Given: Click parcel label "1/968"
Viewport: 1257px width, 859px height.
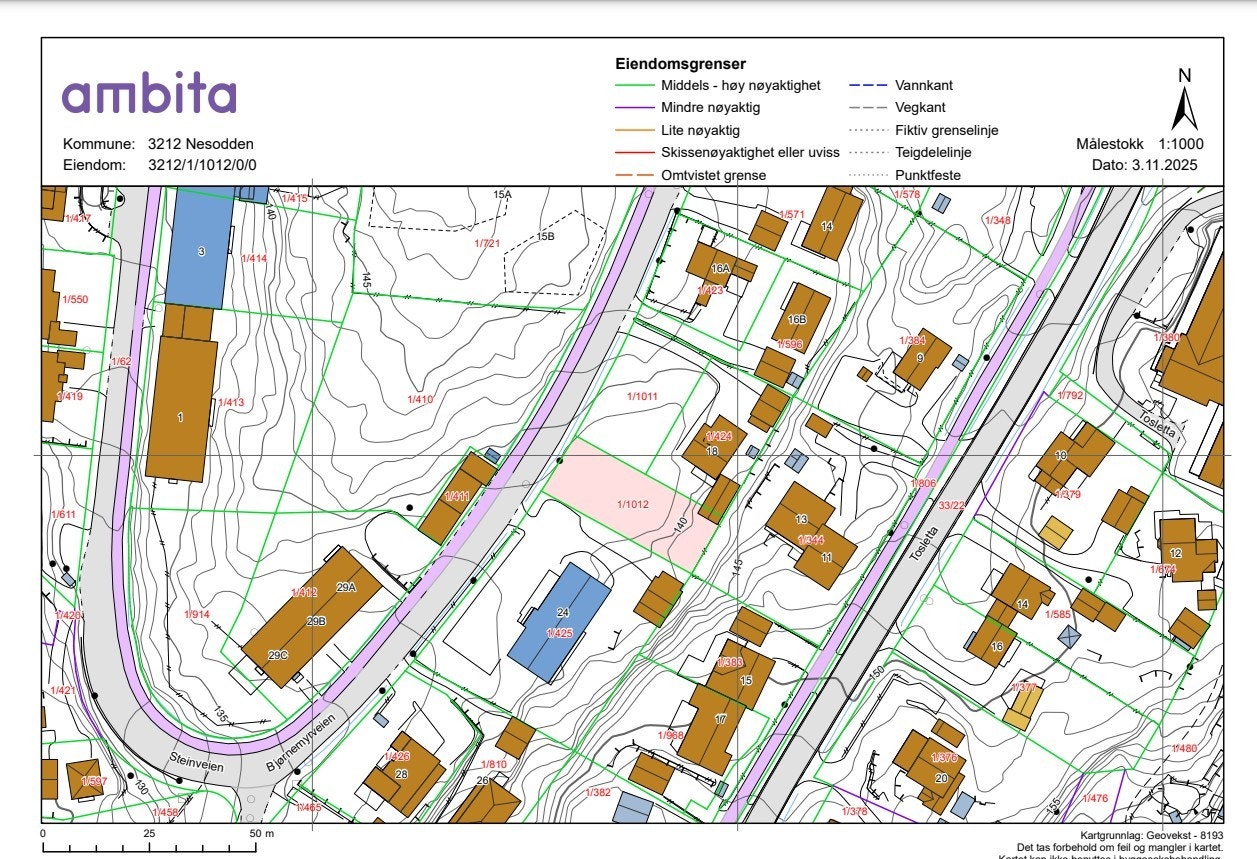Looking at the screenshot, I should click(x=670, y=735).
